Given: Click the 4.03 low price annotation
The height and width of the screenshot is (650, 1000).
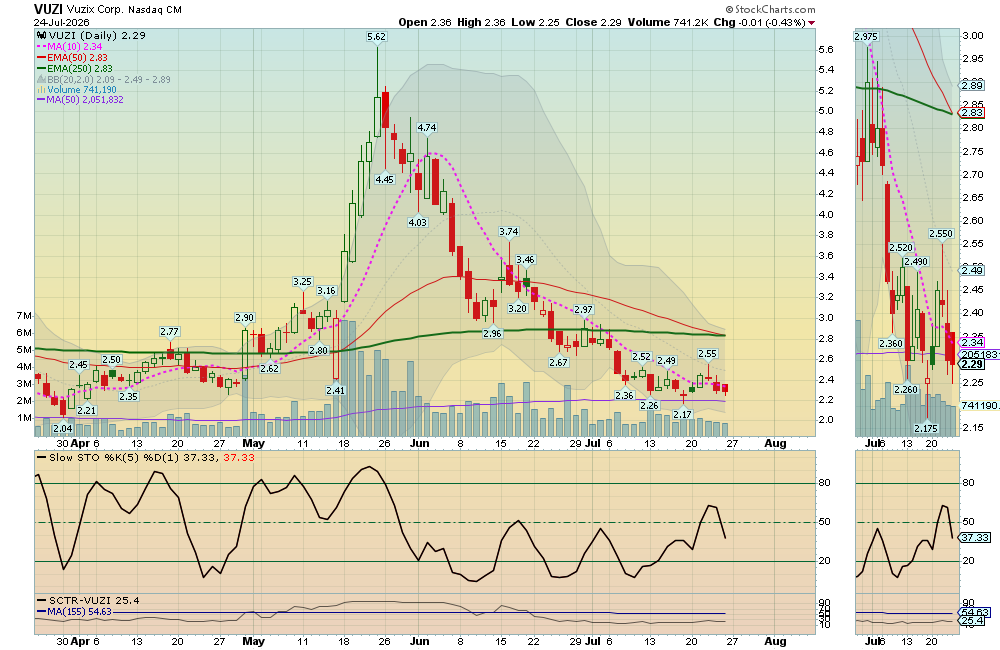Looking at the screenshot, I should point(418,222).
